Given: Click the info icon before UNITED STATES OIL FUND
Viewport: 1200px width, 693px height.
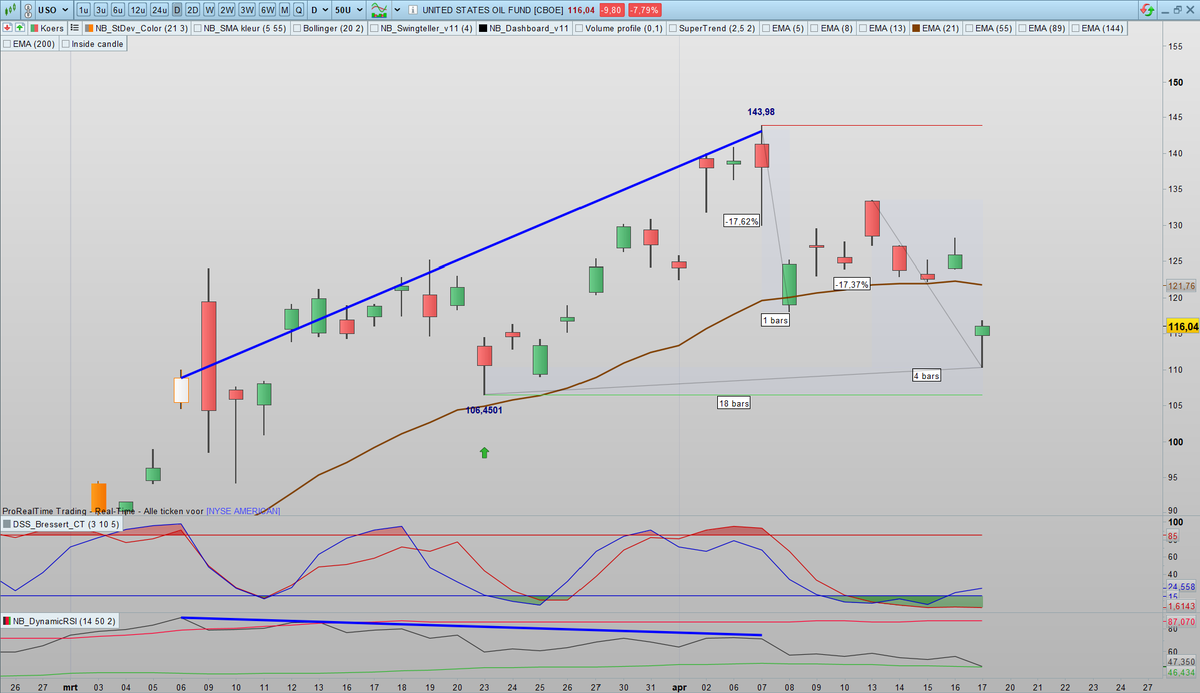Looking at the screenshot, I should click(x=412, y=10).
